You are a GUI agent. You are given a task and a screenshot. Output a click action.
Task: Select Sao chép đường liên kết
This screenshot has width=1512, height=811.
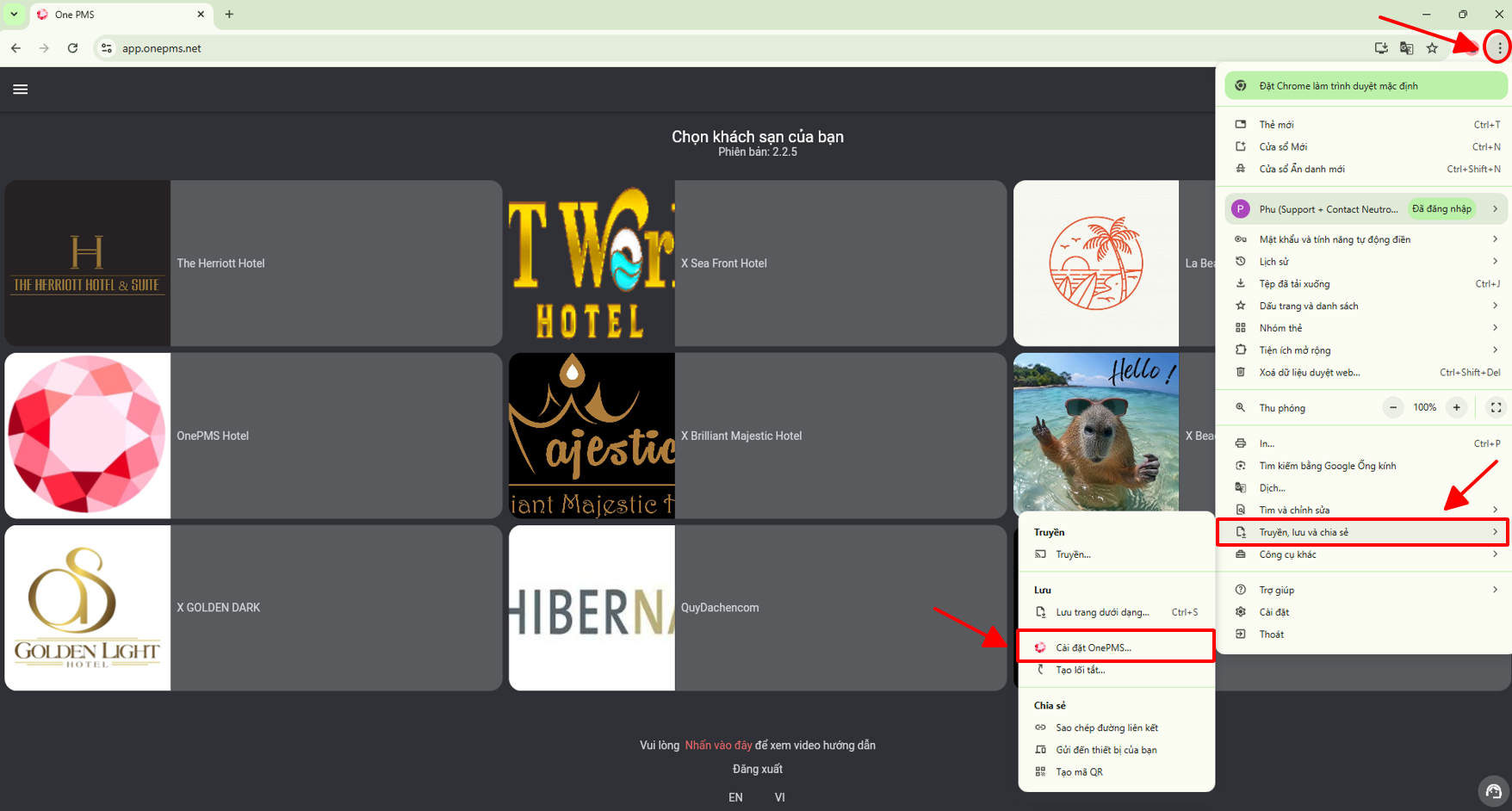1116,728
